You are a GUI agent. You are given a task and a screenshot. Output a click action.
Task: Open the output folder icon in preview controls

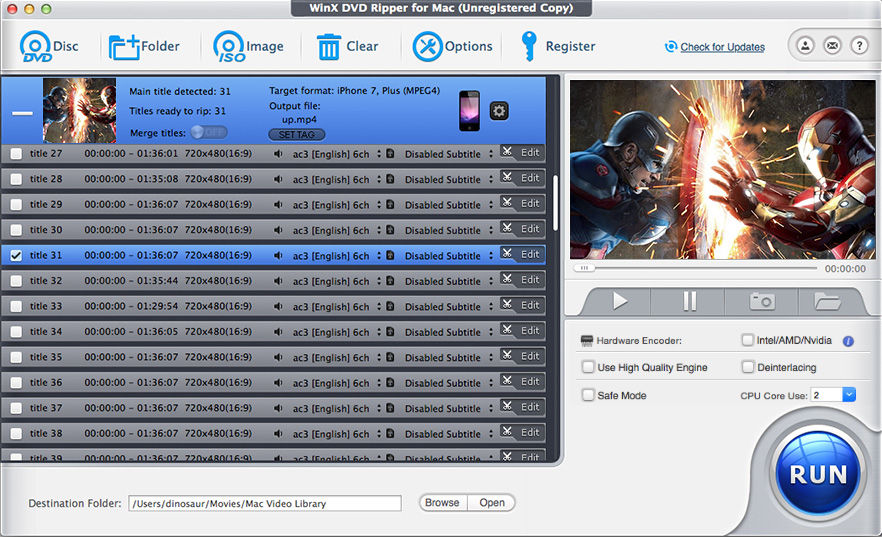pos(827,301)
